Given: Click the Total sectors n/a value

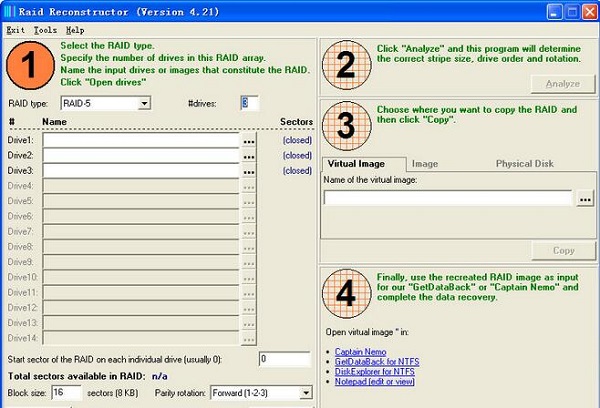Looking at the screenshot, I should tap(160, 376).
